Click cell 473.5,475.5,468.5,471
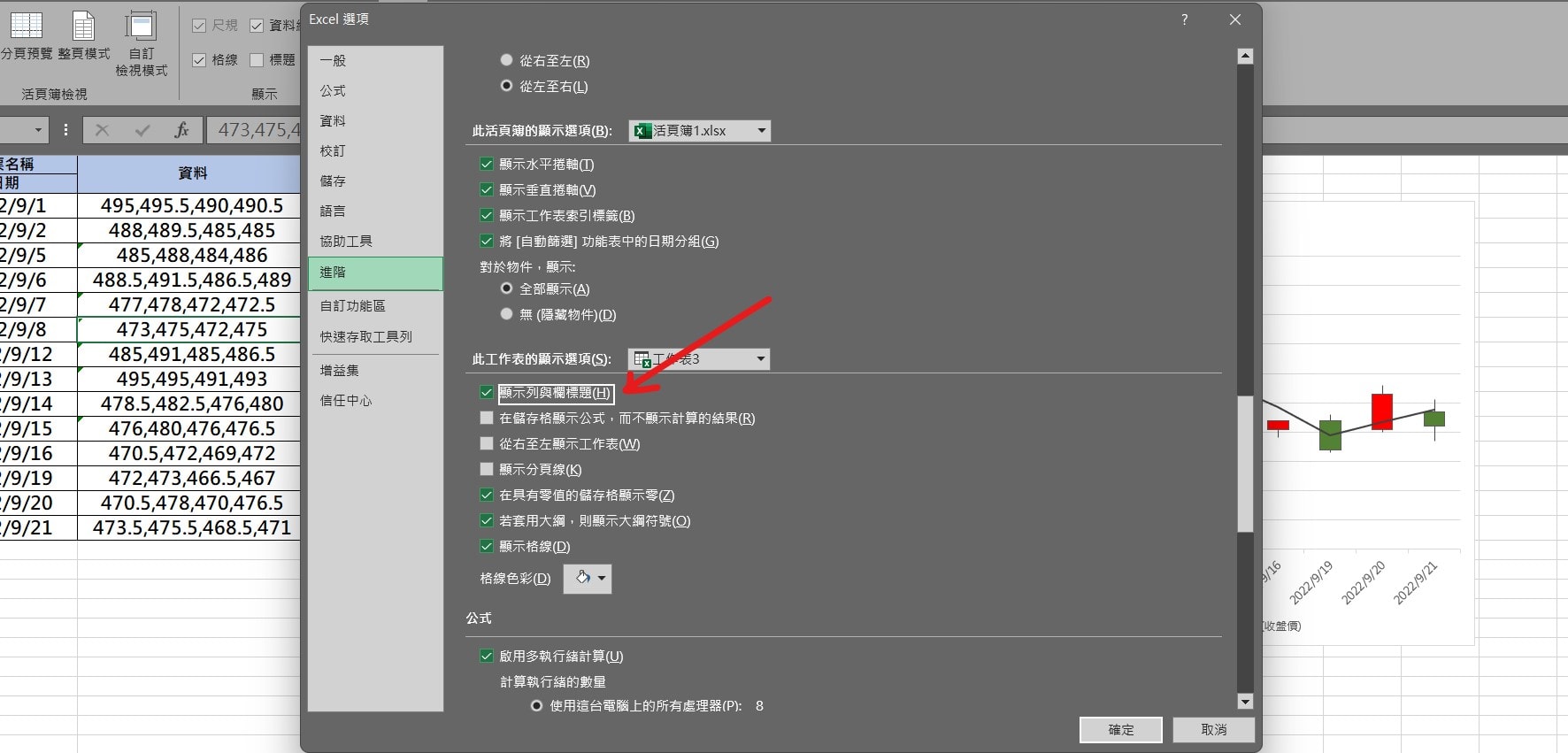The height and width of the screenshot is (753, 1568). 191,527
